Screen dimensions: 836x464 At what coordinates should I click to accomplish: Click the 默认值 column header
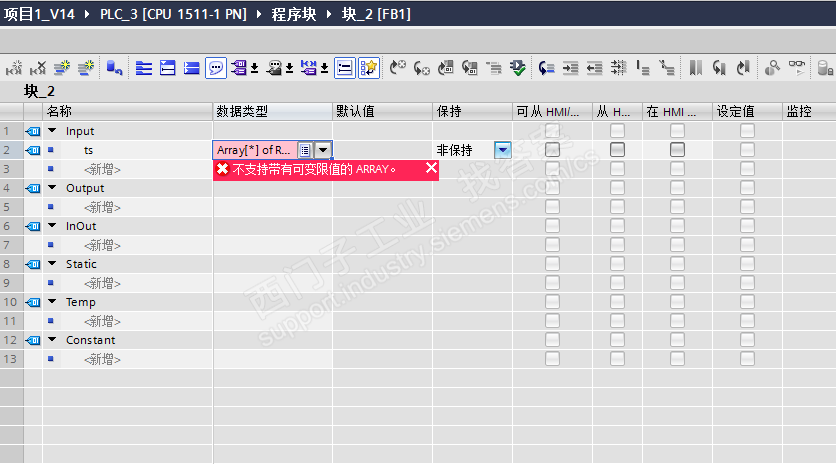pyautogui.click(x=382, y=111)
